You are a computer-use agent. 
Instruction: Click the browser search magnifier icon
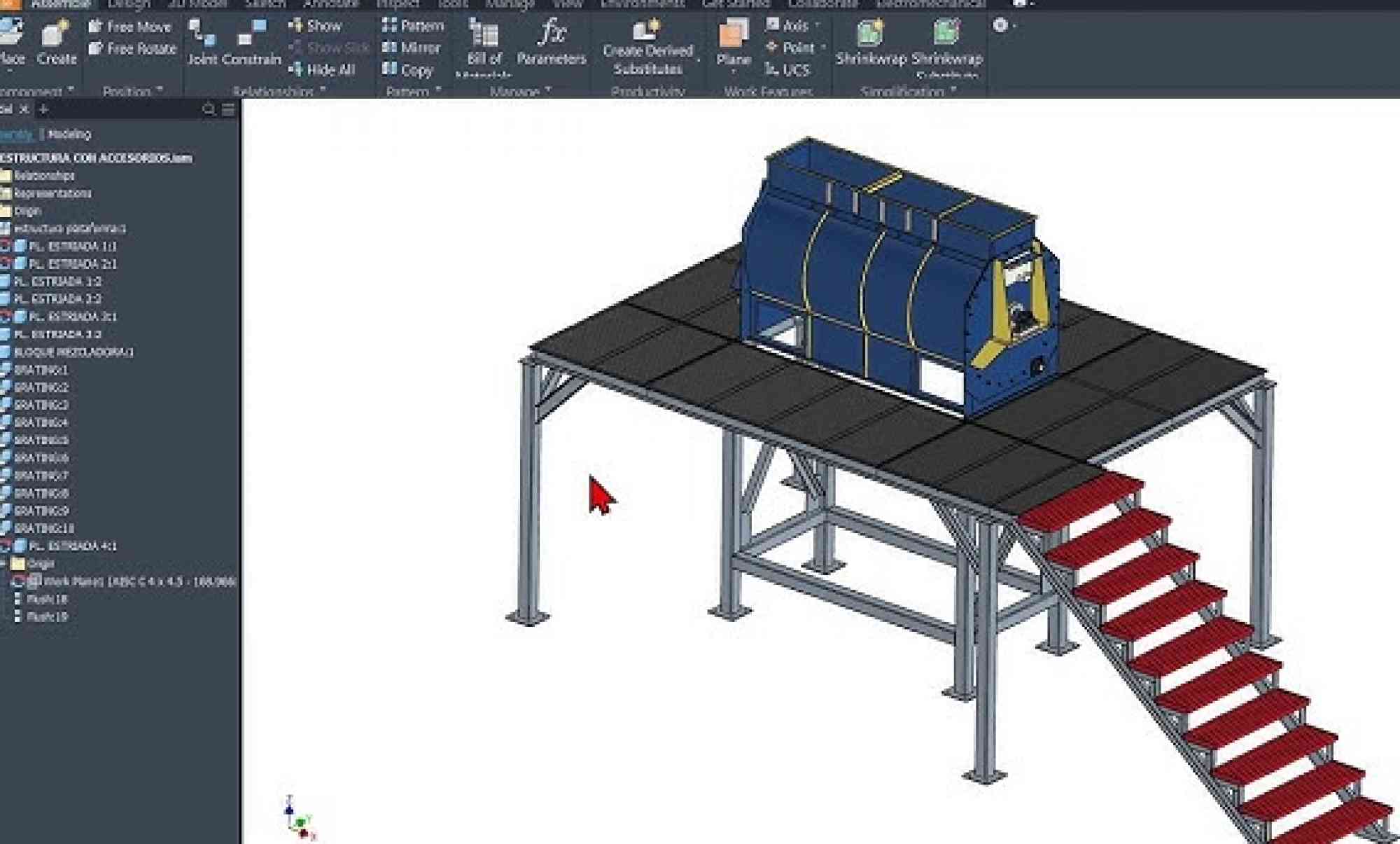point(209,109)
